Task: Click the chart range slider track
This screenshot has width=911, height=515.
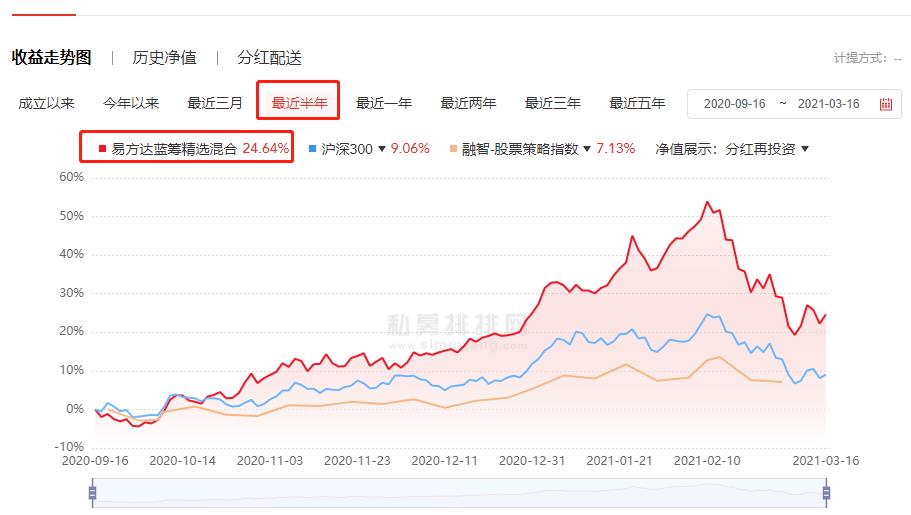Action: (x=459, y=493)
